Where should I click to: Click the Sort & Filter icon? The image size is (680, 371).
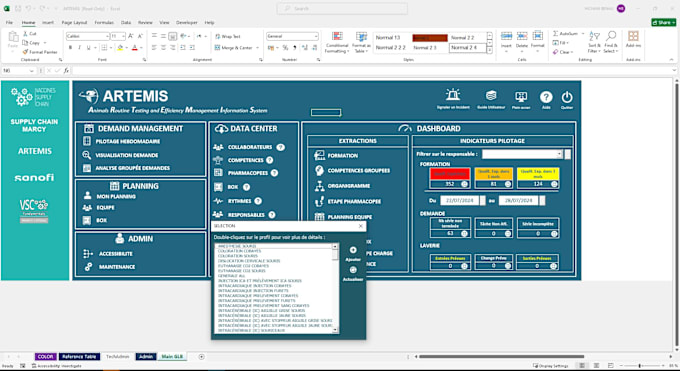(593, 36)
